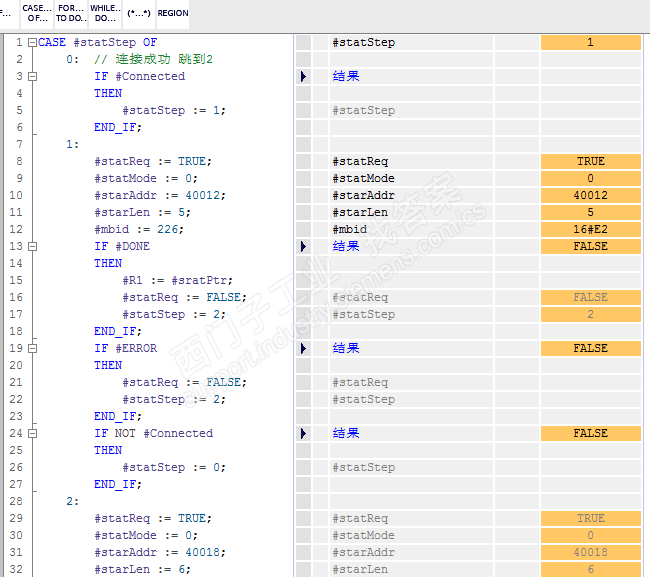Click the code '#statStep := 0;'
The width and height of the screenshot is (650, 577).
tap(174, 468)
